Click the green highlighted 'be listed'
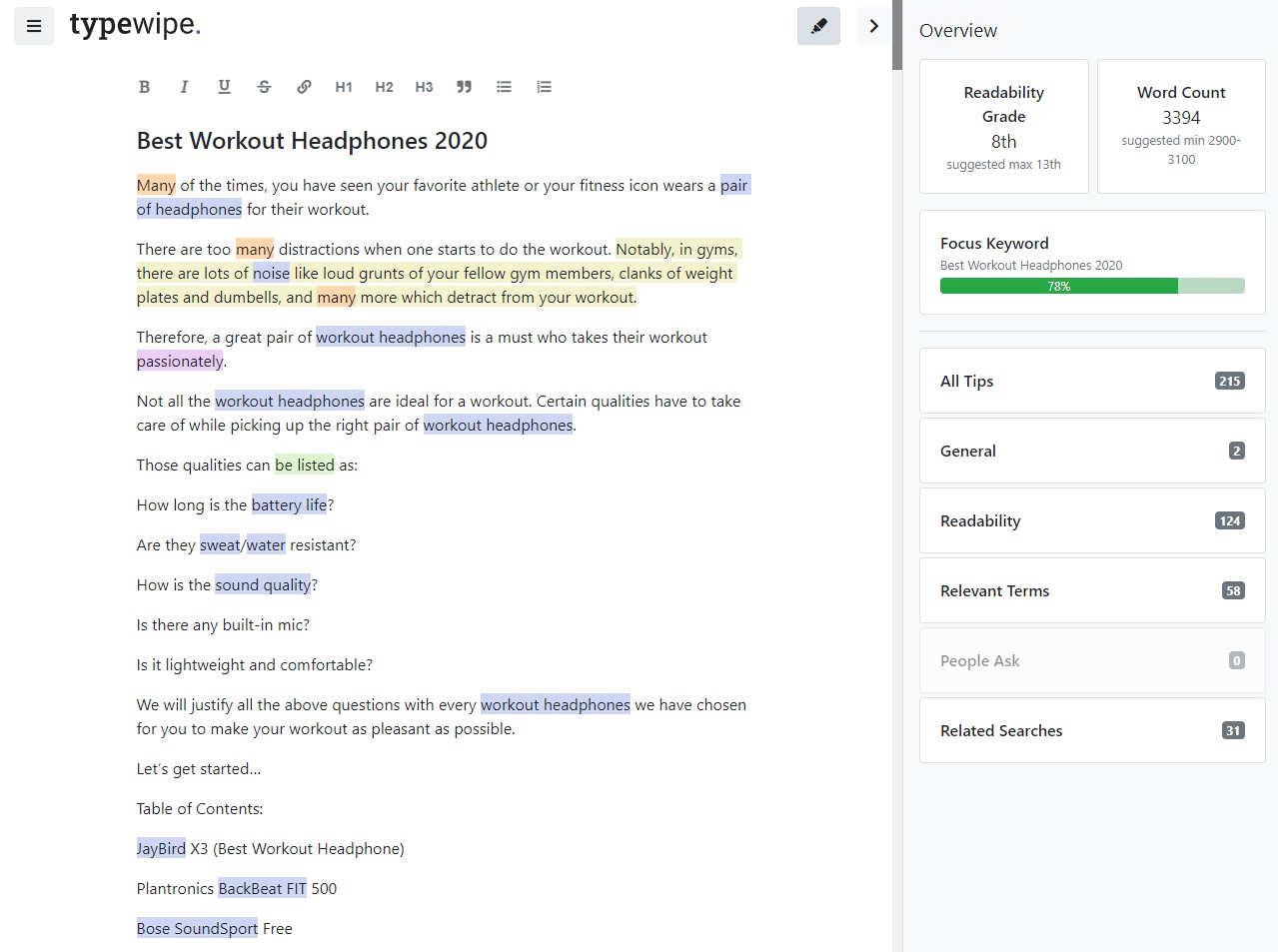 coord(305,465)
